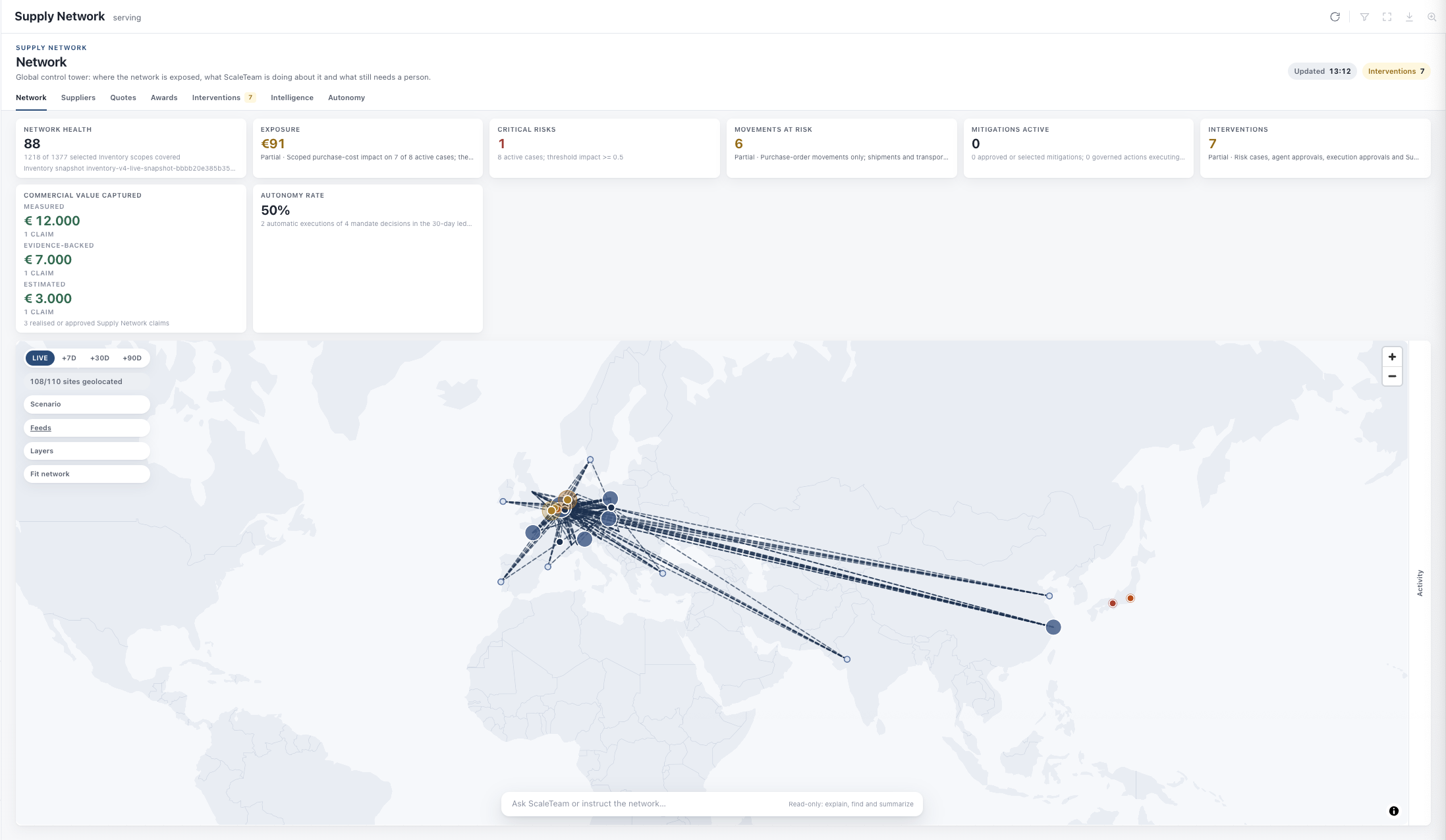Expand the Layers panel
Viewport: 1446px width, 840px height.
[x=87, y=451]
